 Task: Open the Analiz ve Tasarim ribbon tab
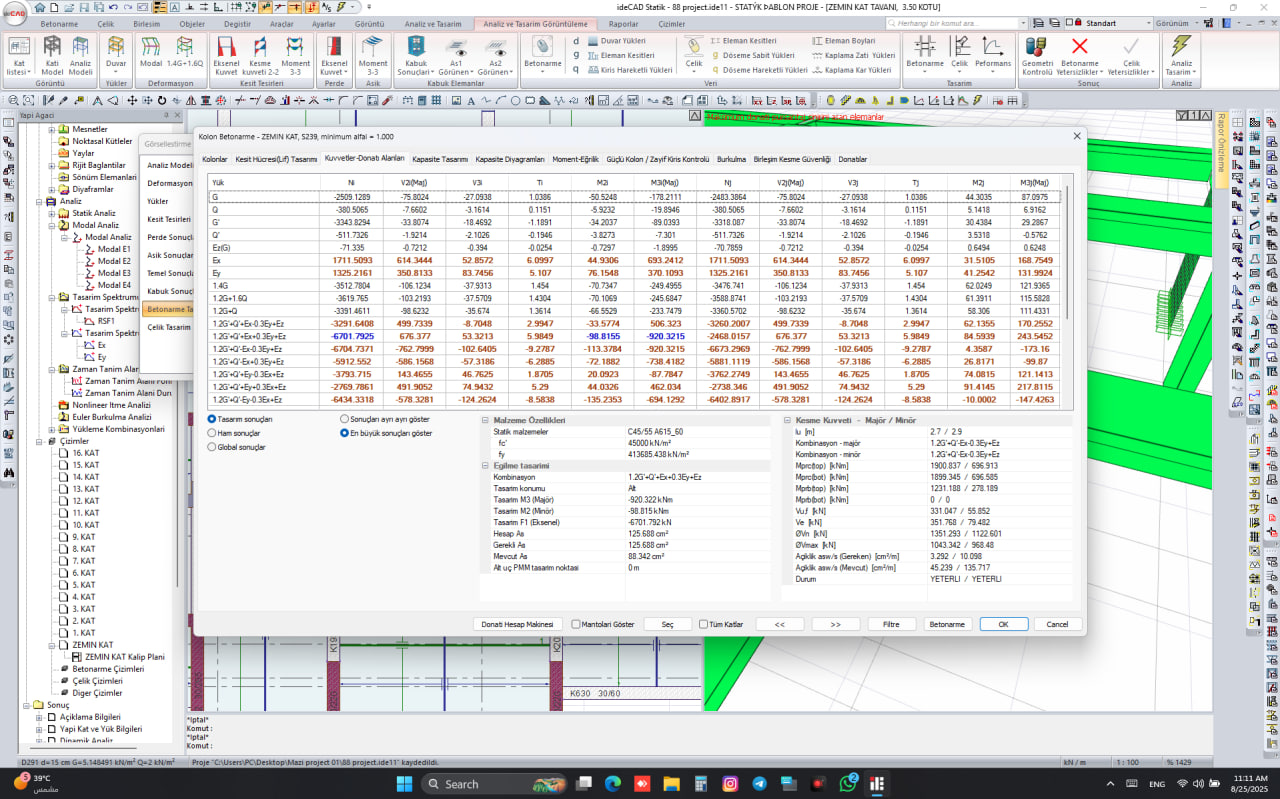[433, 23]
